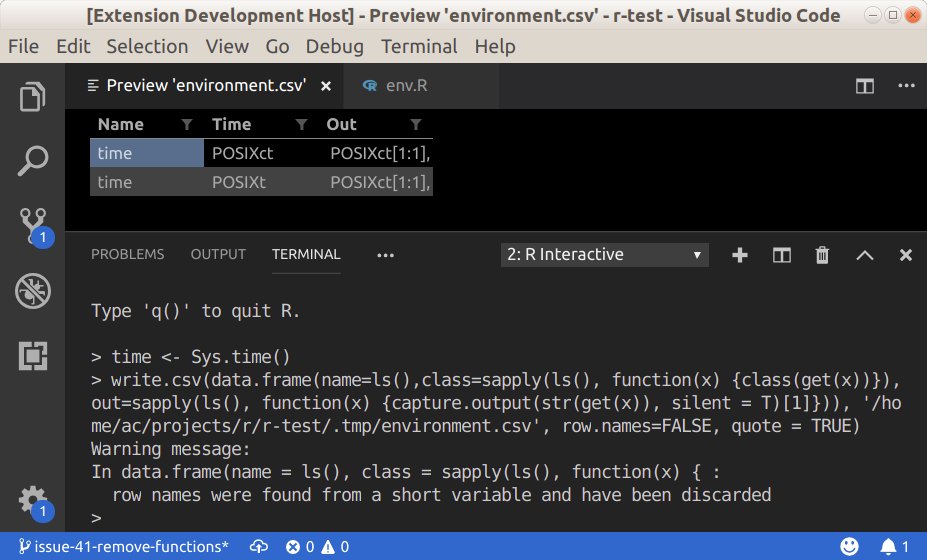927x560 pixels.
Task: Open the Debug menu
Action: (x=335, y=46)
